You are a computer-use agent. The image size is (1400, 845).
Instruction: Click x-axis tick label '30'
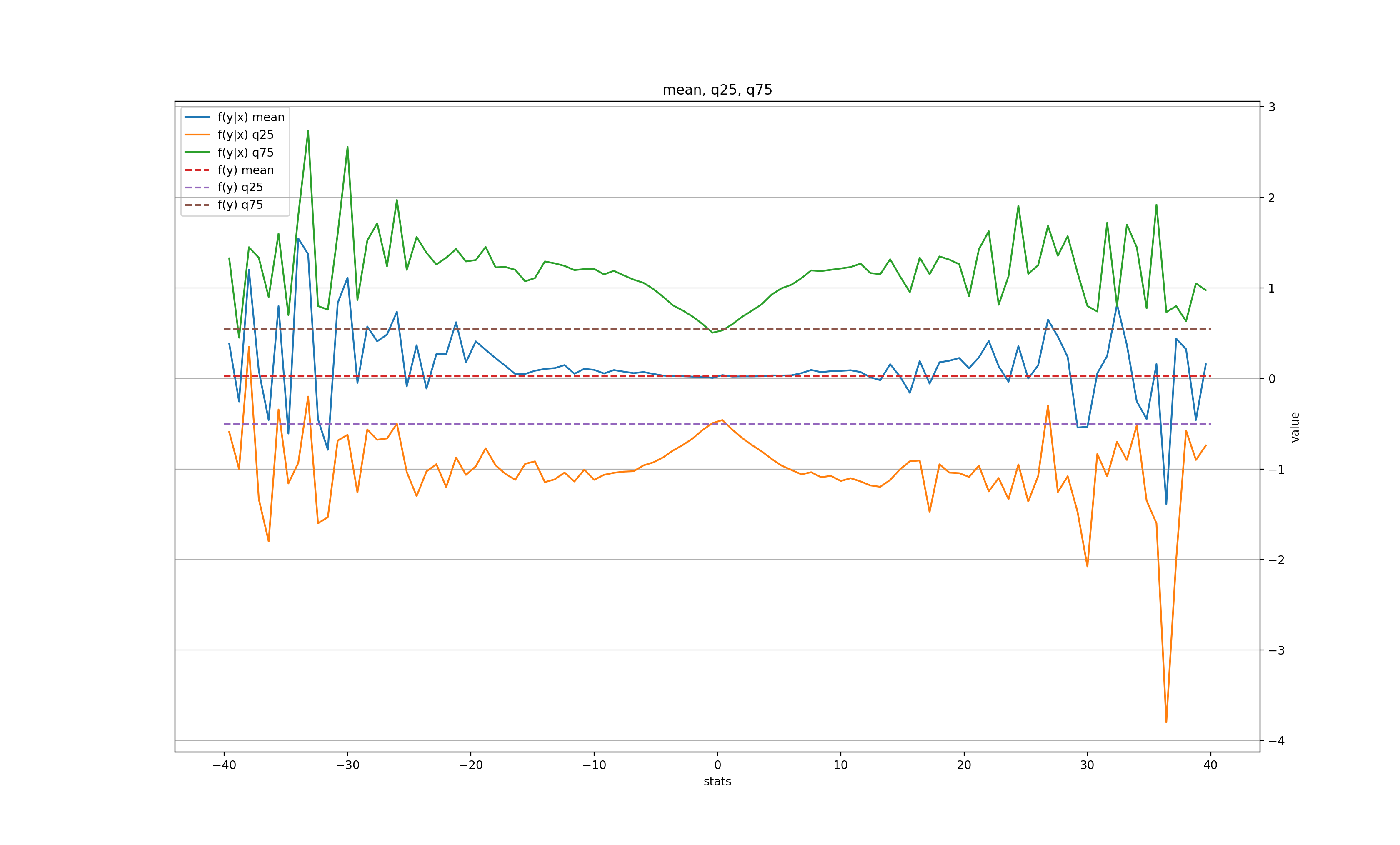click(x=1087, y=765)
